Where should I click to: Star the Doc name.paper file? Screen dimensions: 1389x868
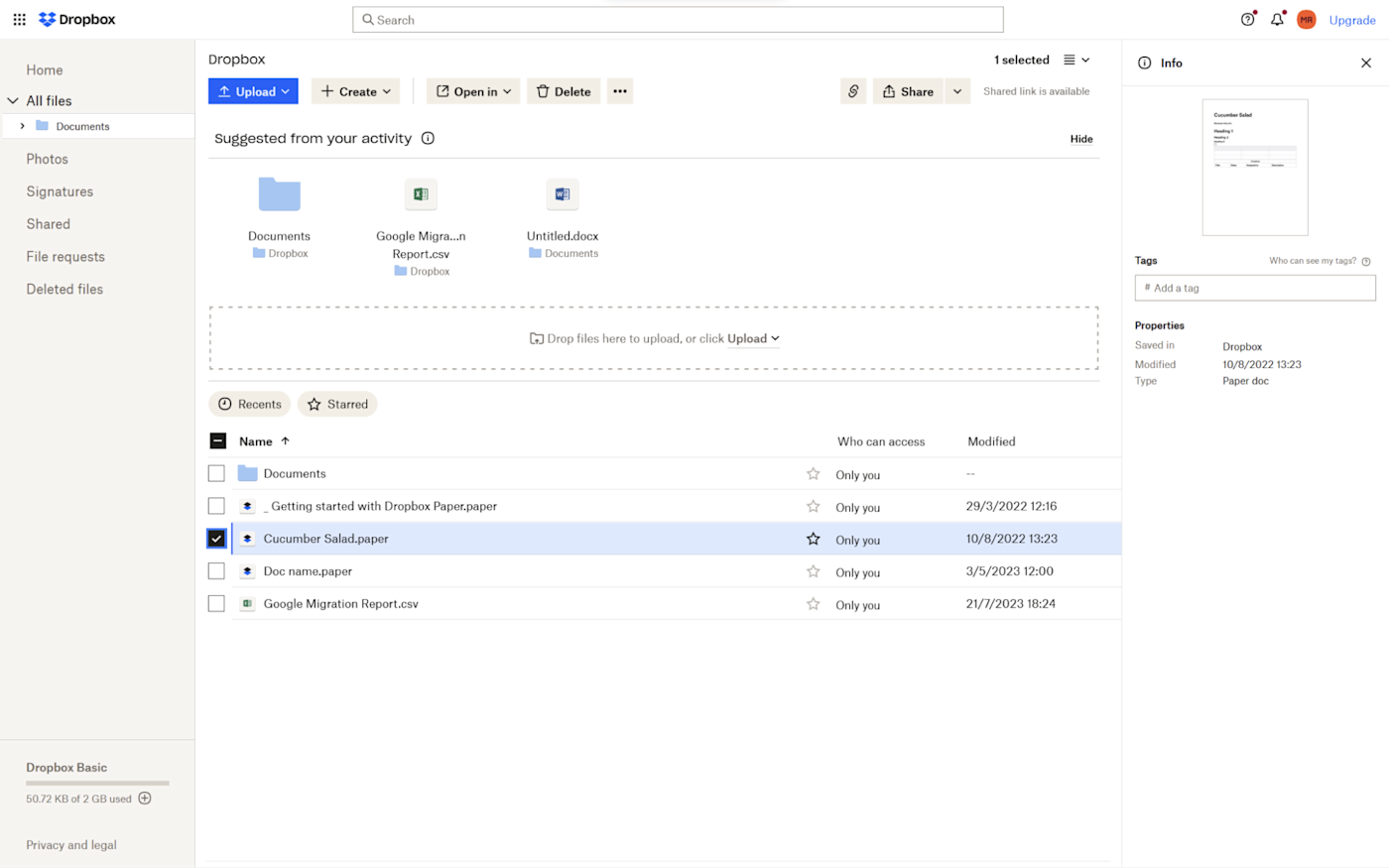(x=813, y=571)
